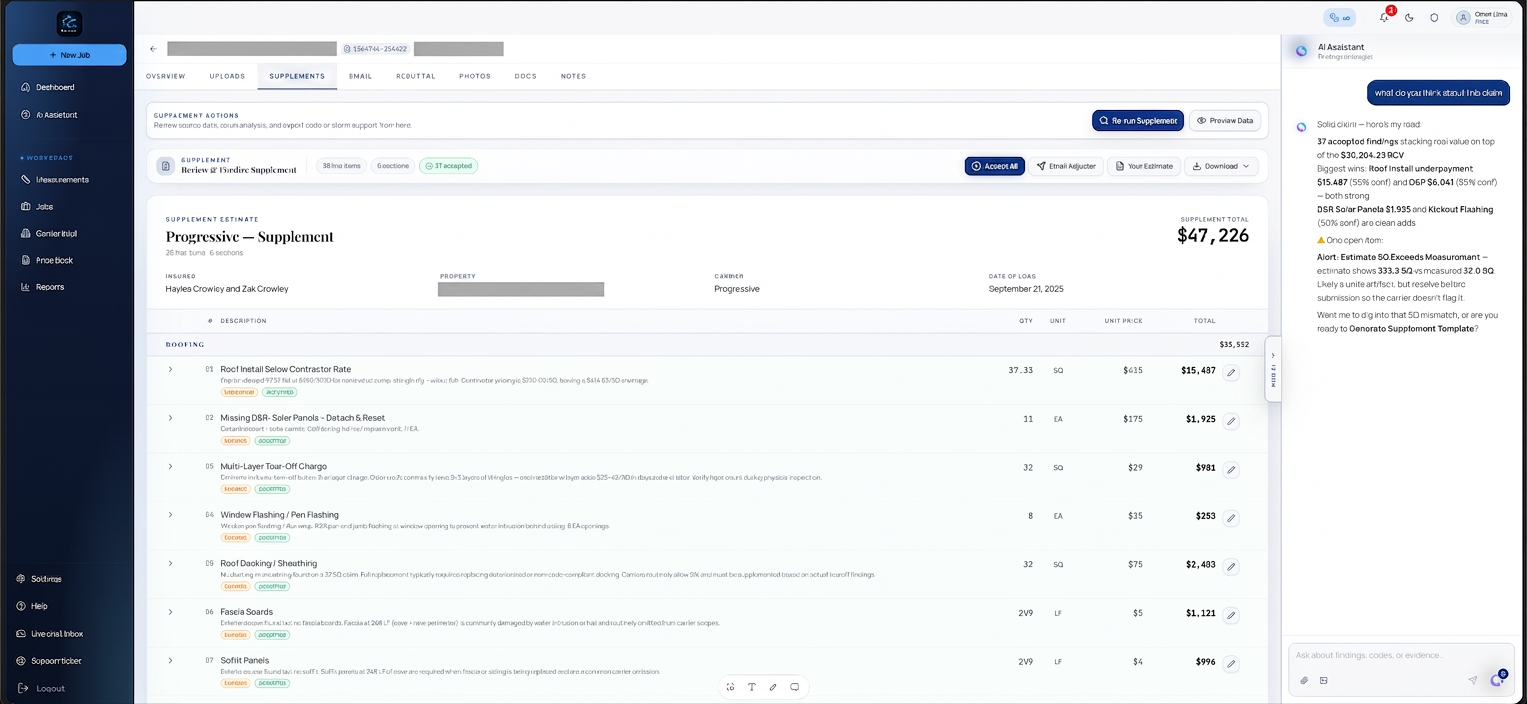Open the Reports sidebar item
The image size is (1527, 704).
click(x=50, y=287)
